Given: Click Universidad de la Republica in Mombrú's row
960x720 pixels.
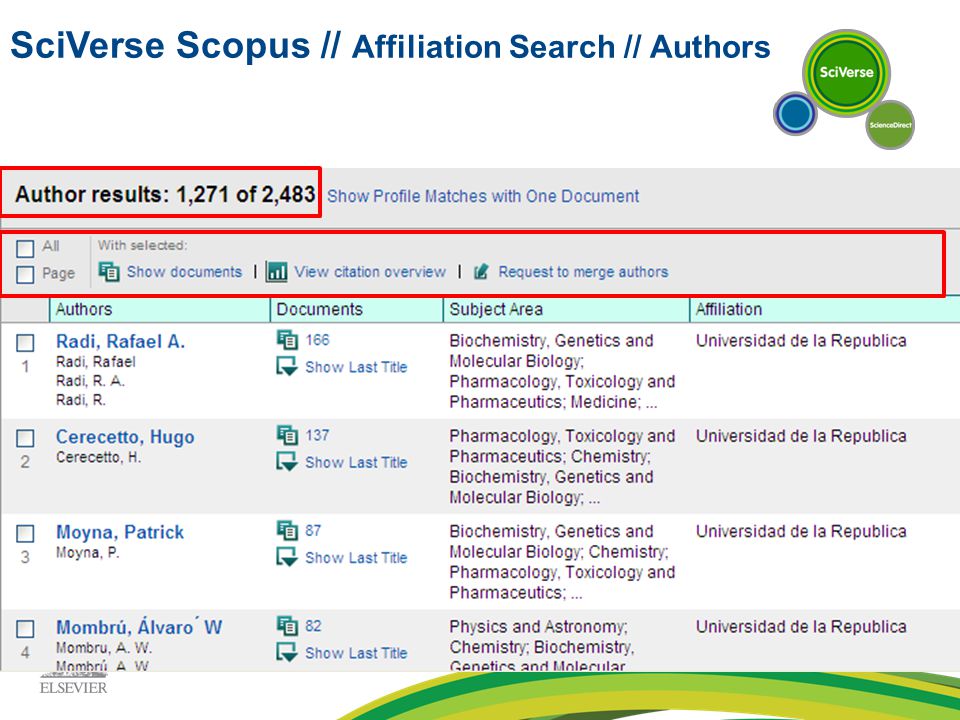Looking at the screenshot, I should coord(801,627).
